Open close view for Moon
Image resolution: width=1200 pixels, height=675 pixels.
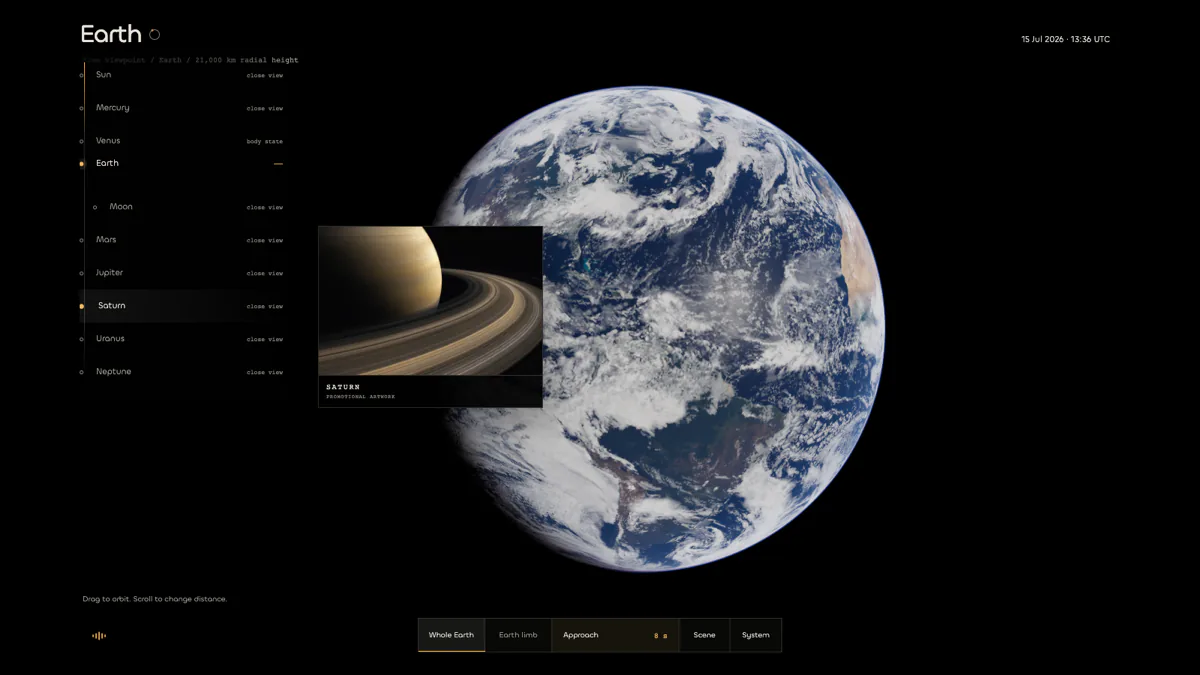(x=265, y=208)
